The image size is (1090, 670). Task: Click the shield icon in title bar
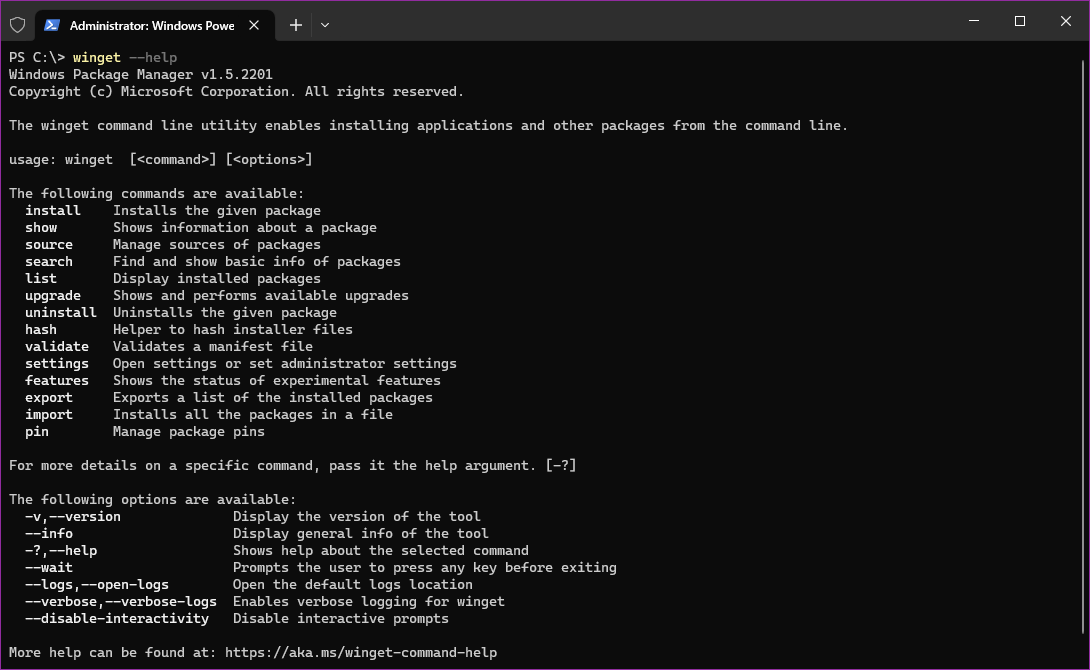pyautogui.click(x=17, y=25)
